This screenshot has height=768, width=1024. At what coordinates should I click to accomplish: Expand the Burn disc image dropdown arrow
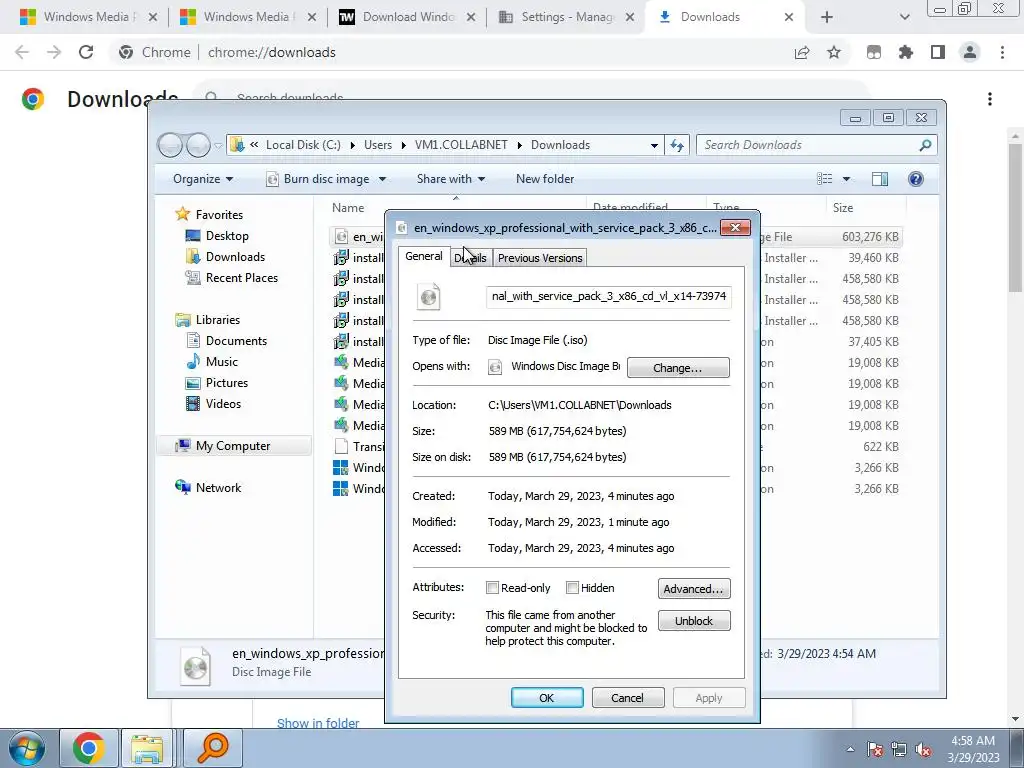382,179
